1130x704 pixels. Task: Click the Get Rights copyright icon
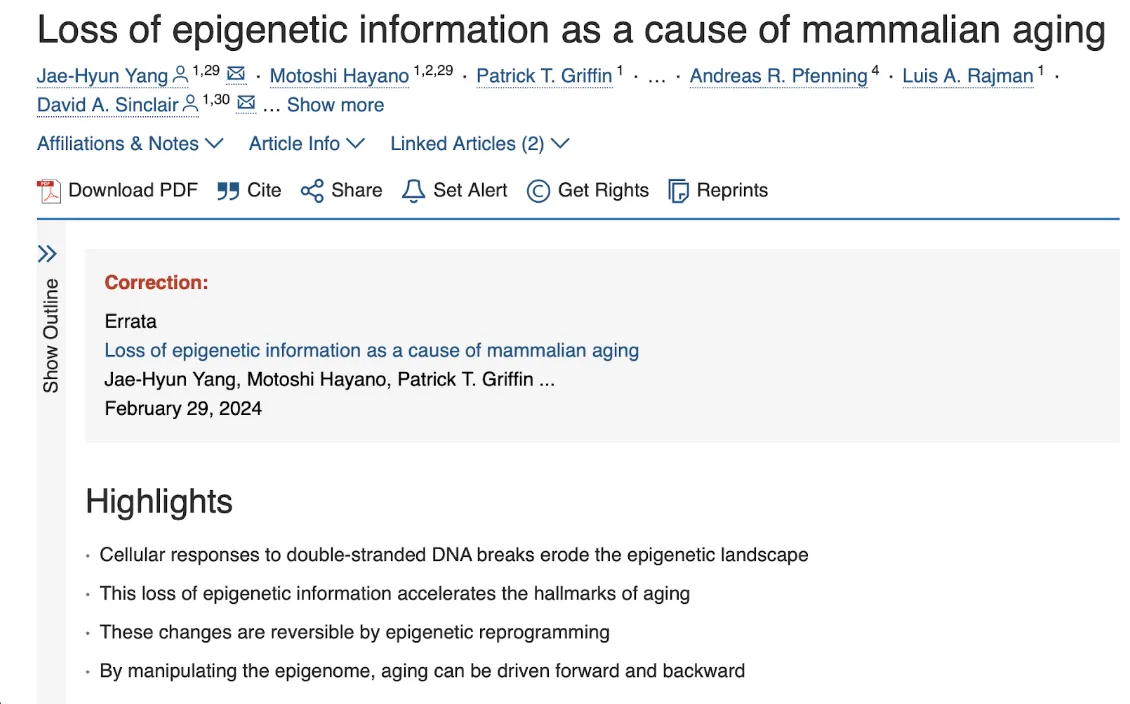538,190
